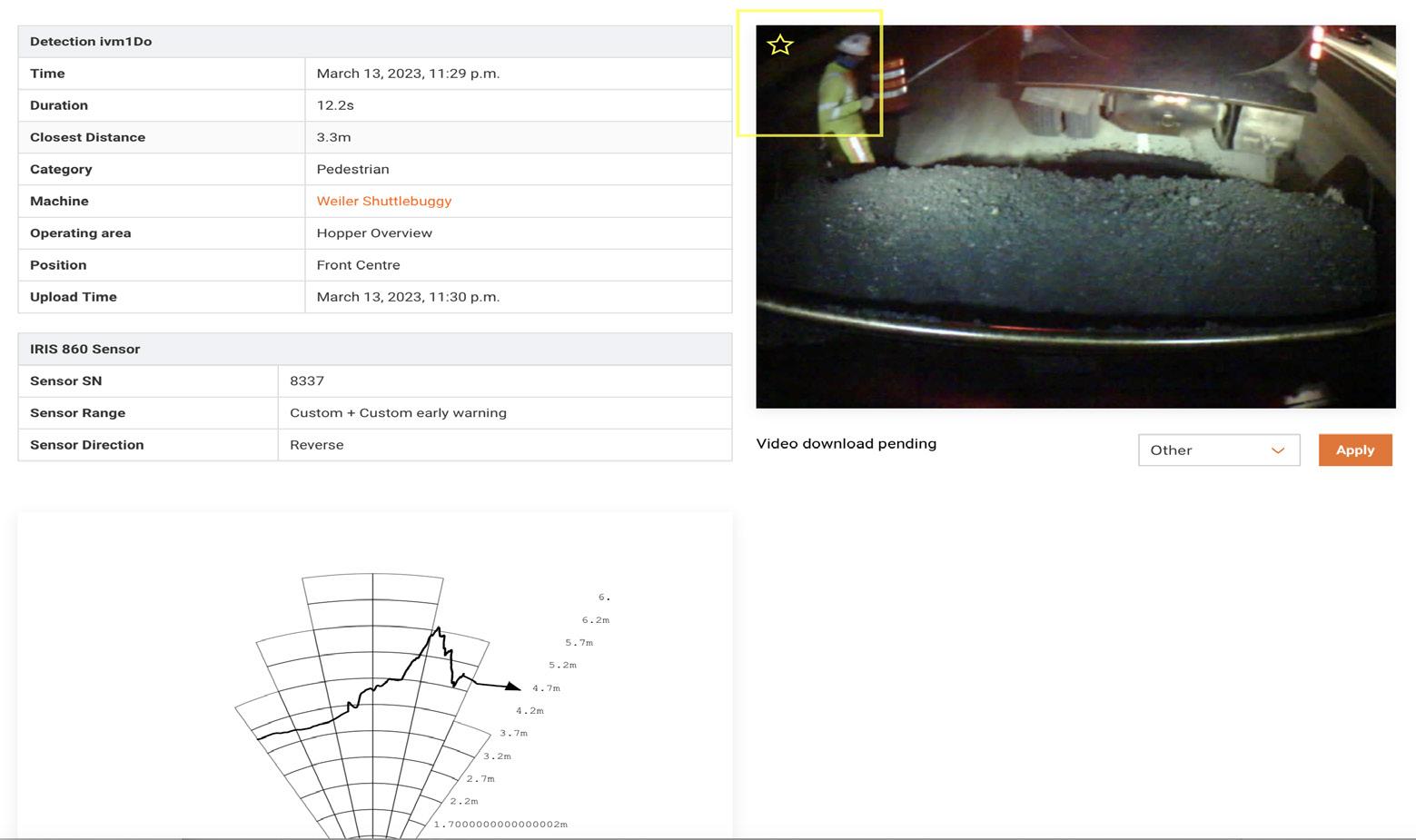Select the IRIS 860 Sensor header
Viewport: 1416px width, 840px height.
pyautogui.click(x=85, y=349)
